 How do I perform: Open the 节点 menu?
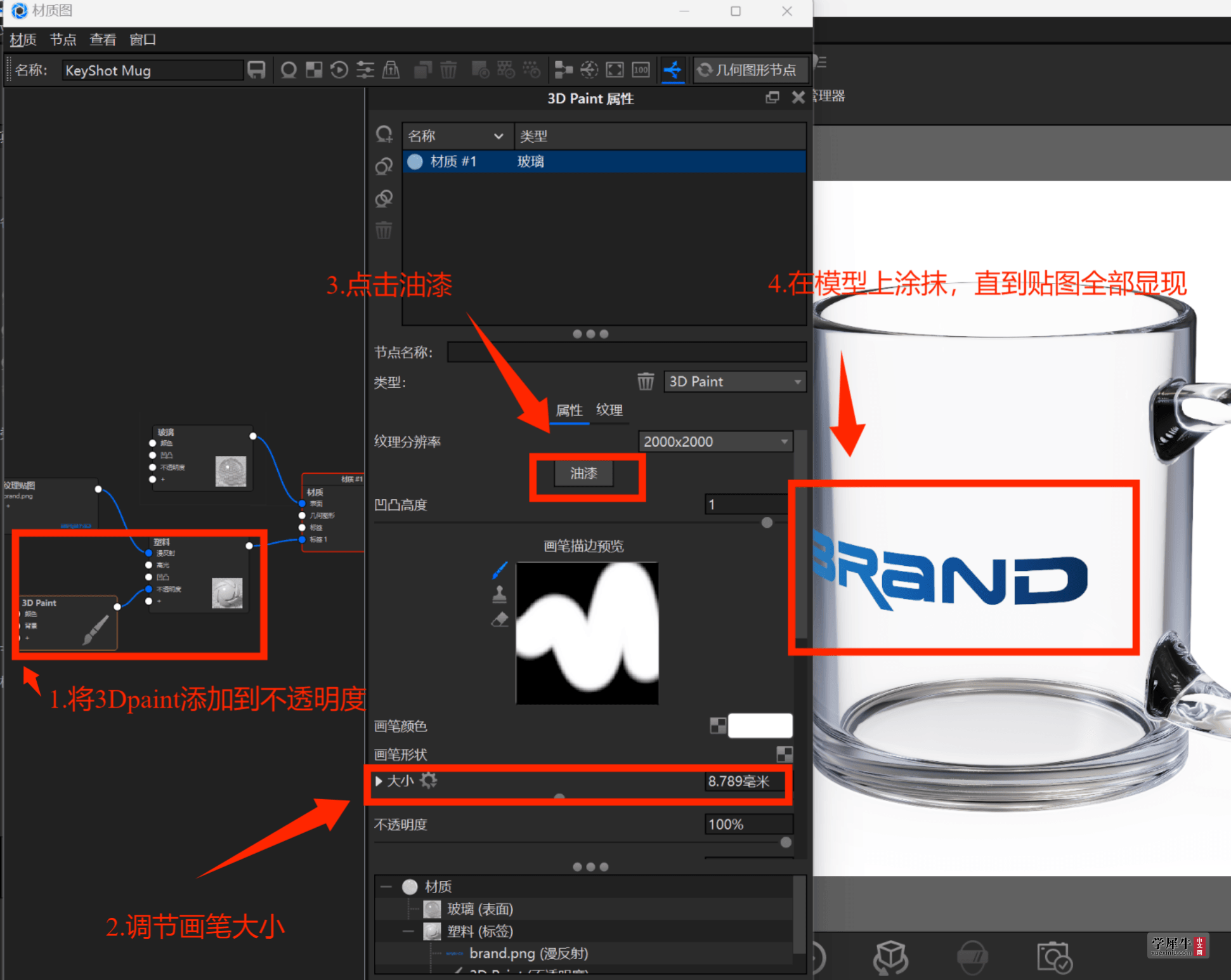63,39
